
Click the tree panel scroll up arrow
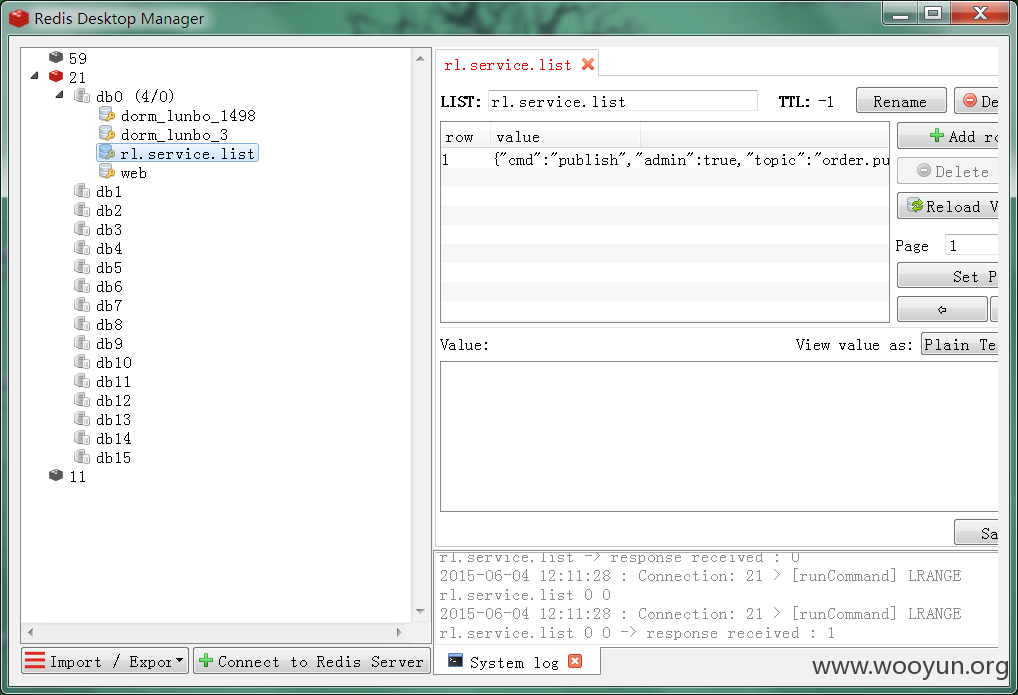[x=420, y=58]
